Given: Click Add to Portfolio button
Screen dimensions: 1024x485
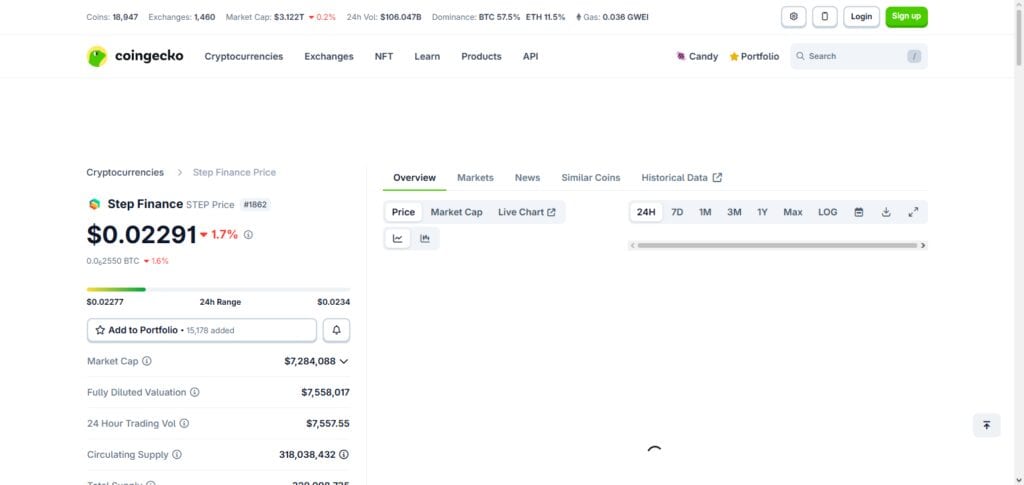Looking at the screenshot, I should pyautogui.click(x=202, y=330).
